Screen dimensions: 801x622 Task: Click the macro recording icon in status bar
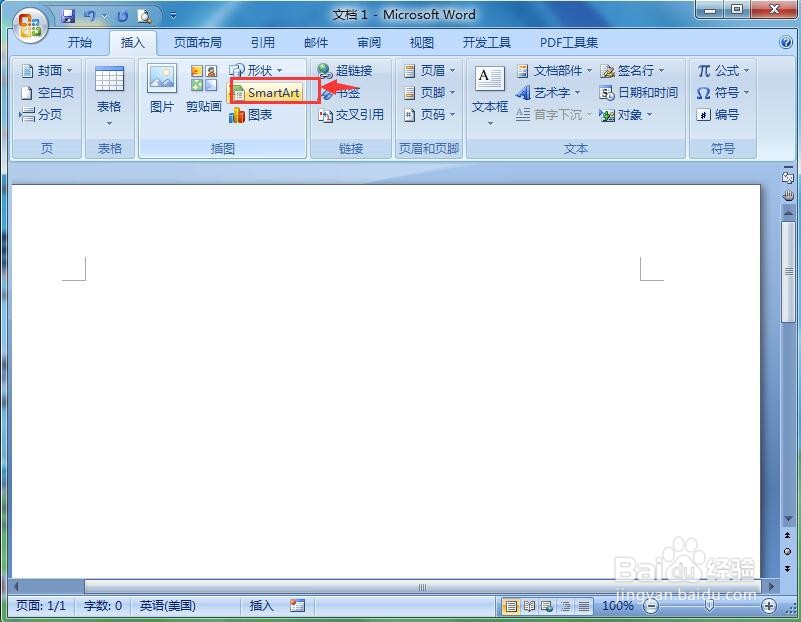click(x=297, y=606)
